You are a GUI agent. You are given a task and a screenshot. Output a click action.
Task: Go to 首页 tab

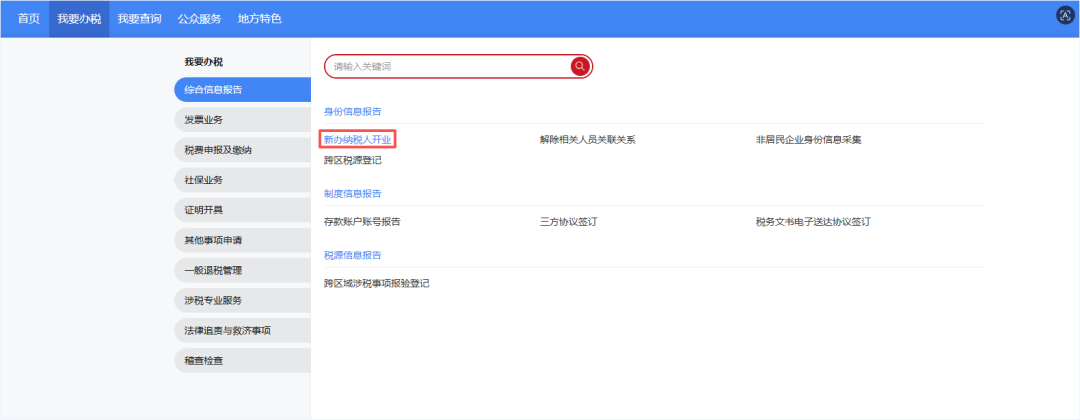click(x=29, y=19)
